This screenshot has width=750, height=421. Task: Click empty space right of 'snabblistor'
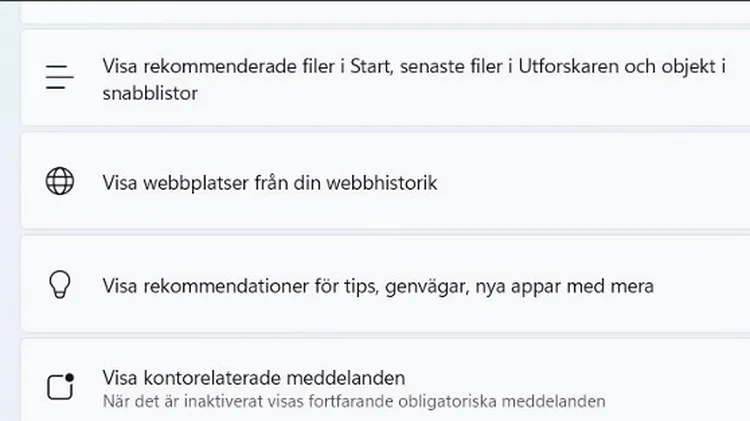(x=450, y=95)
